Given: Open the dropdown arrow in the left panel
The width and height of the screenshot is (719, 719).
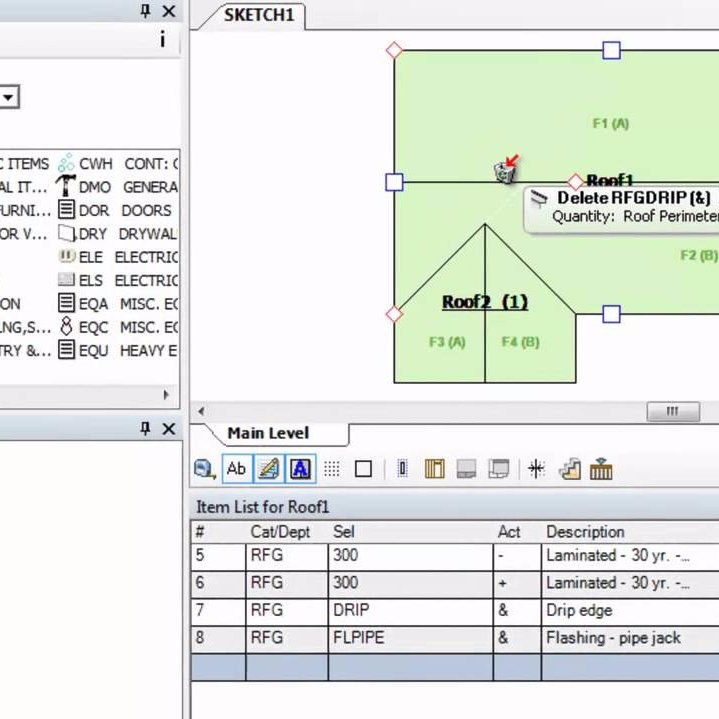Looking at the screenshot, I should point(9,97).
